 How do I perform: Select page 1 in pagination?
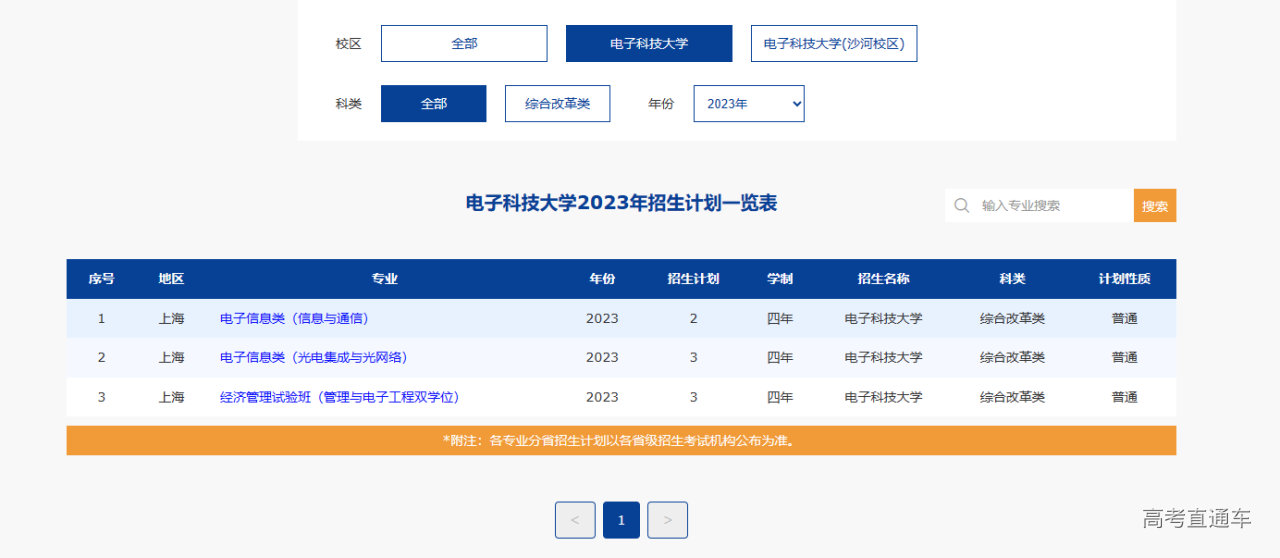click(621, 520)
